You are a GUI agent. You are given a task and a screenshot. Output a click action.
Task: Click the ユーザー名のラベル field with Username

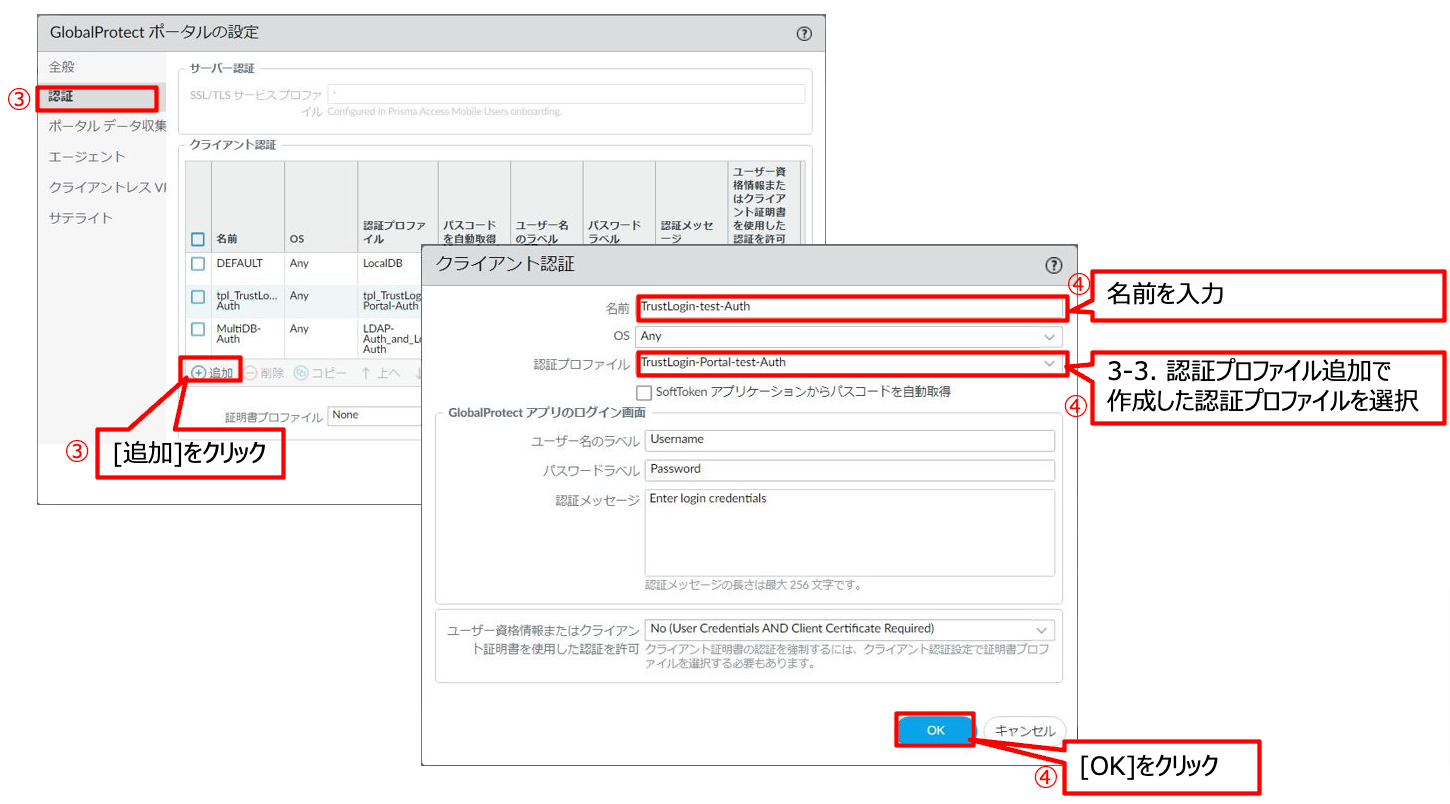pos(850,440)
